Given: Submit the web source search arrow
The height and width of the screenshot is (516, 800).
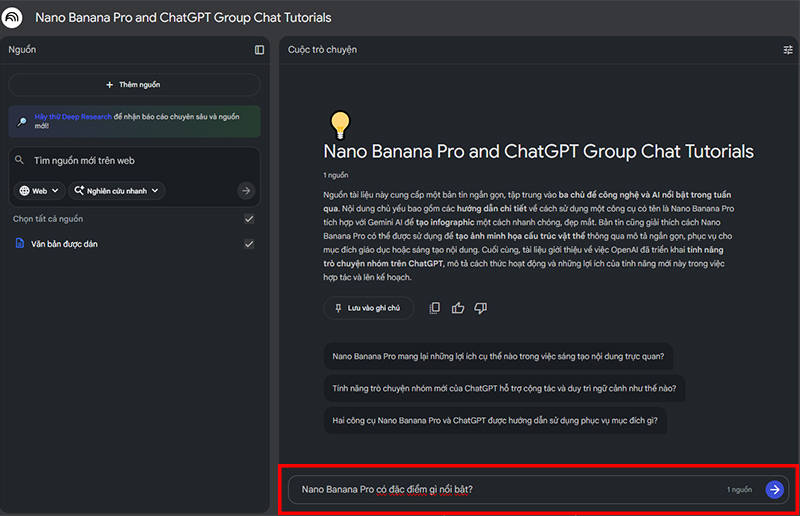Looking at the screenshot, I should (246, 190).
